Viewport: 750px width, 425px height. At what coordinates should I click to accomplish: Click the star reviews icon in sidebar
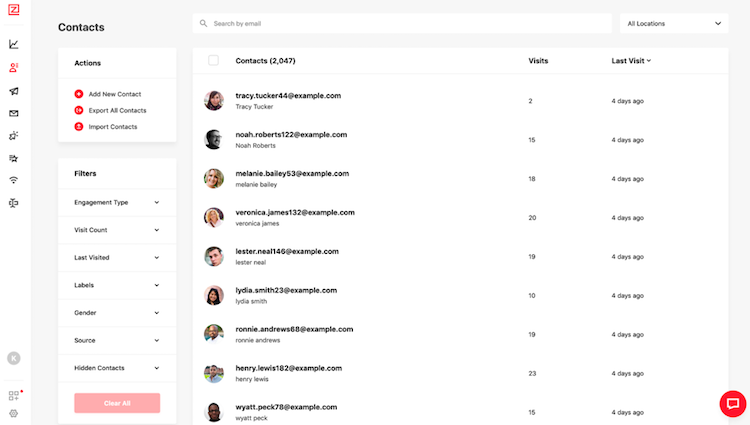point(14,158)
